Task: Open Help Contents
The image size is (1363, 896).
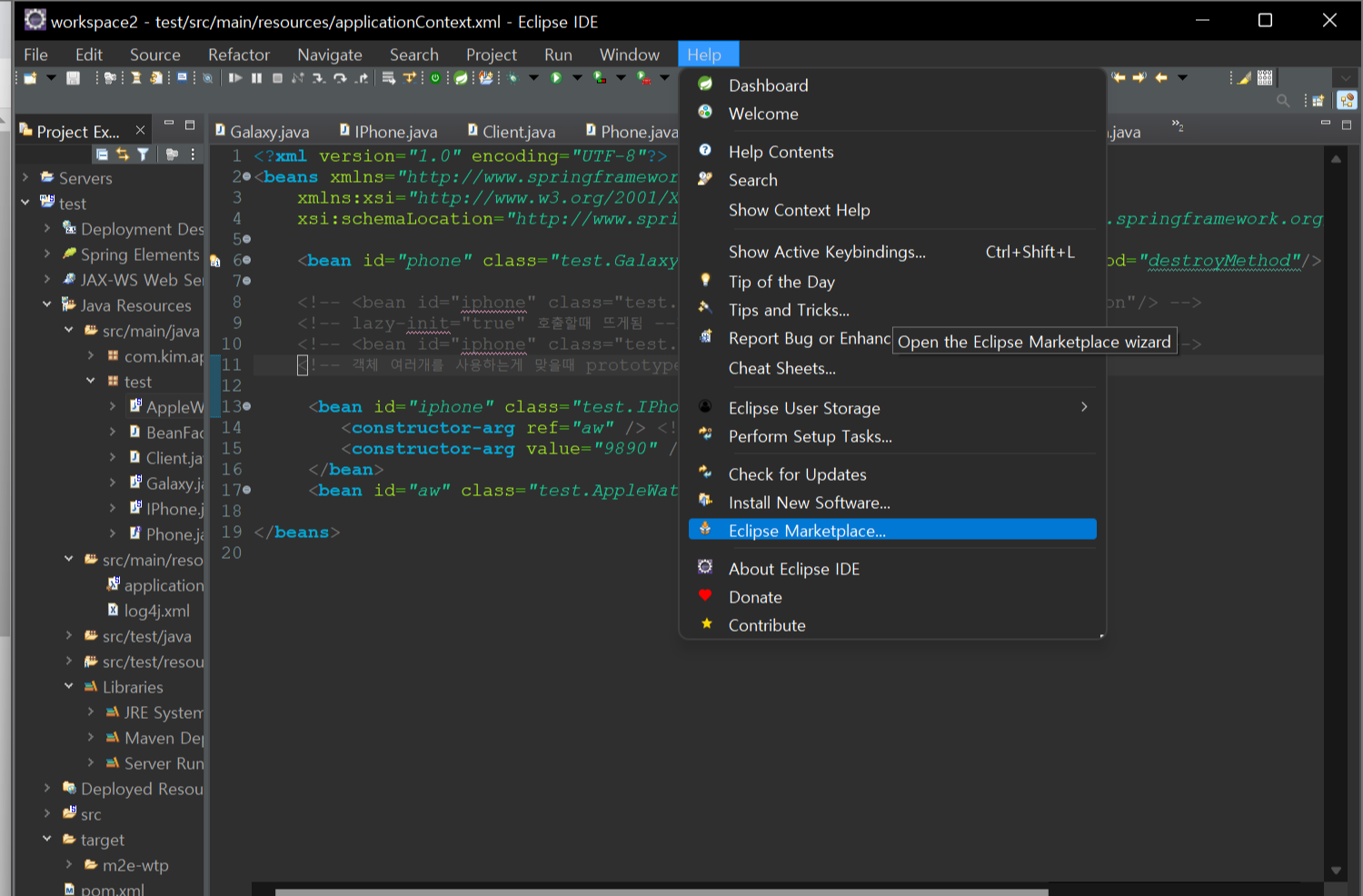Action: pos(892,152)
